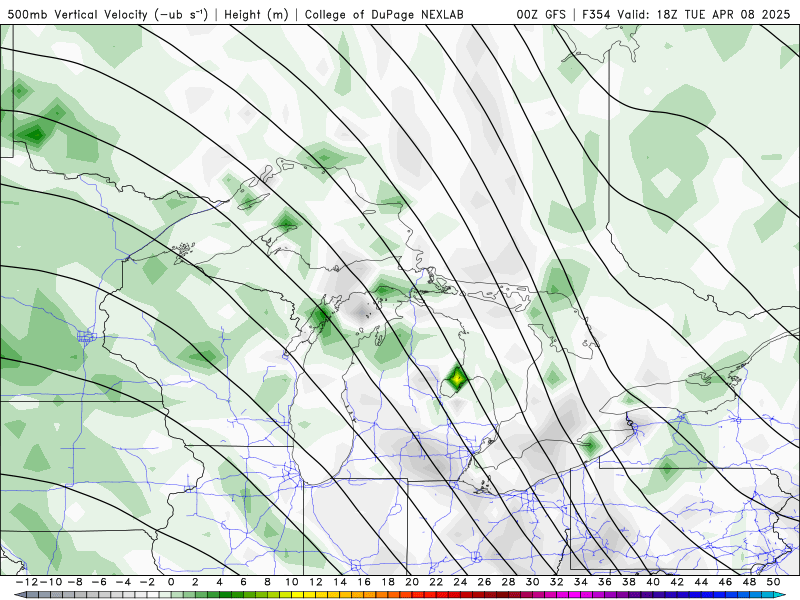Click the "18Z TUE APR 08 2025" valid time

[723, 15]
